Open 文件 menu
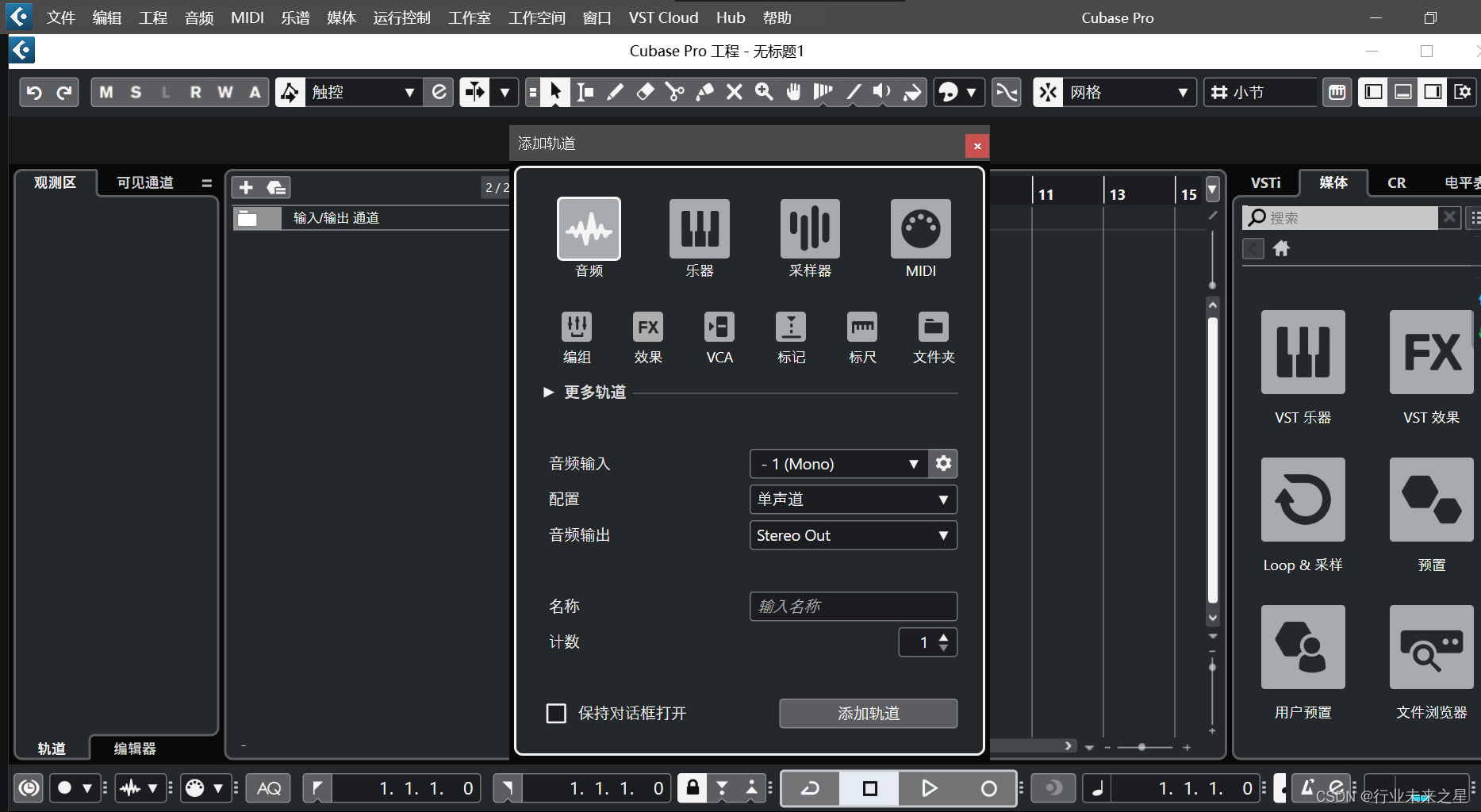The height and width of the screenshot is (812, 1481). click(61, 17)
